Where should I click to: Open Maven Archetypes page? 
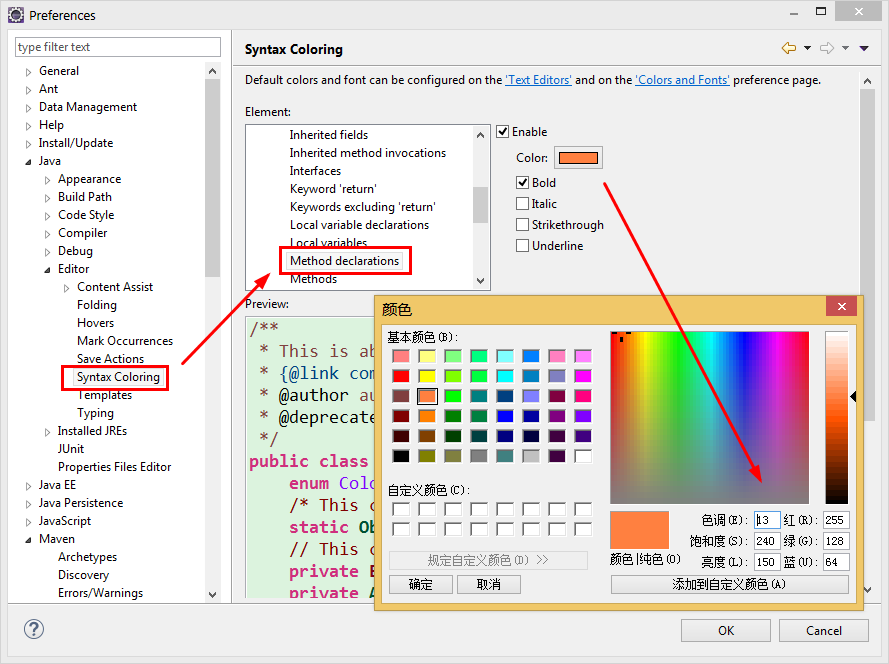(87, 557)
